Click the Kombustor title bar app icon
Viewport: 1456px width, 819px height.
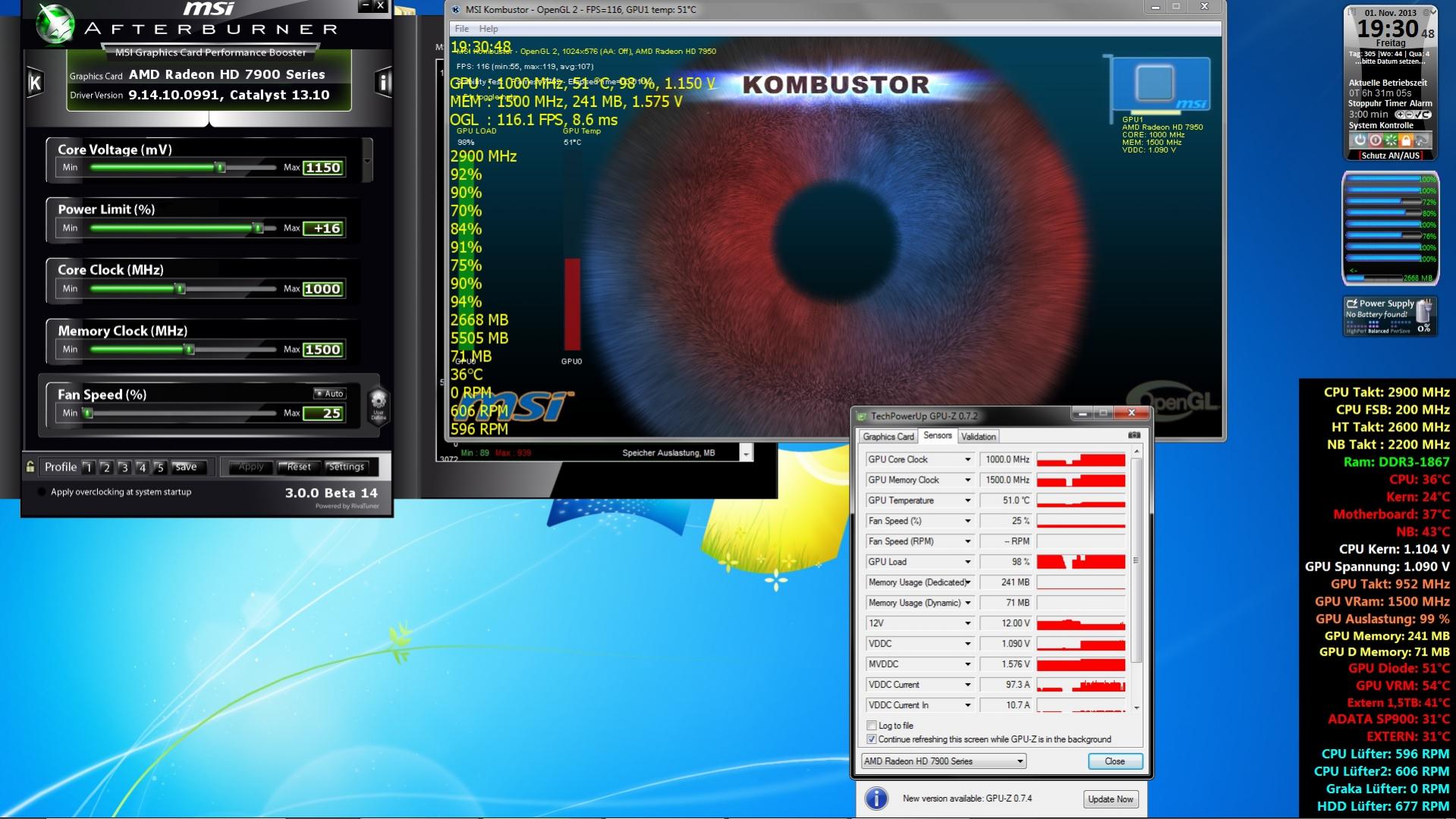pyautogui.click(x=455, y=9)
